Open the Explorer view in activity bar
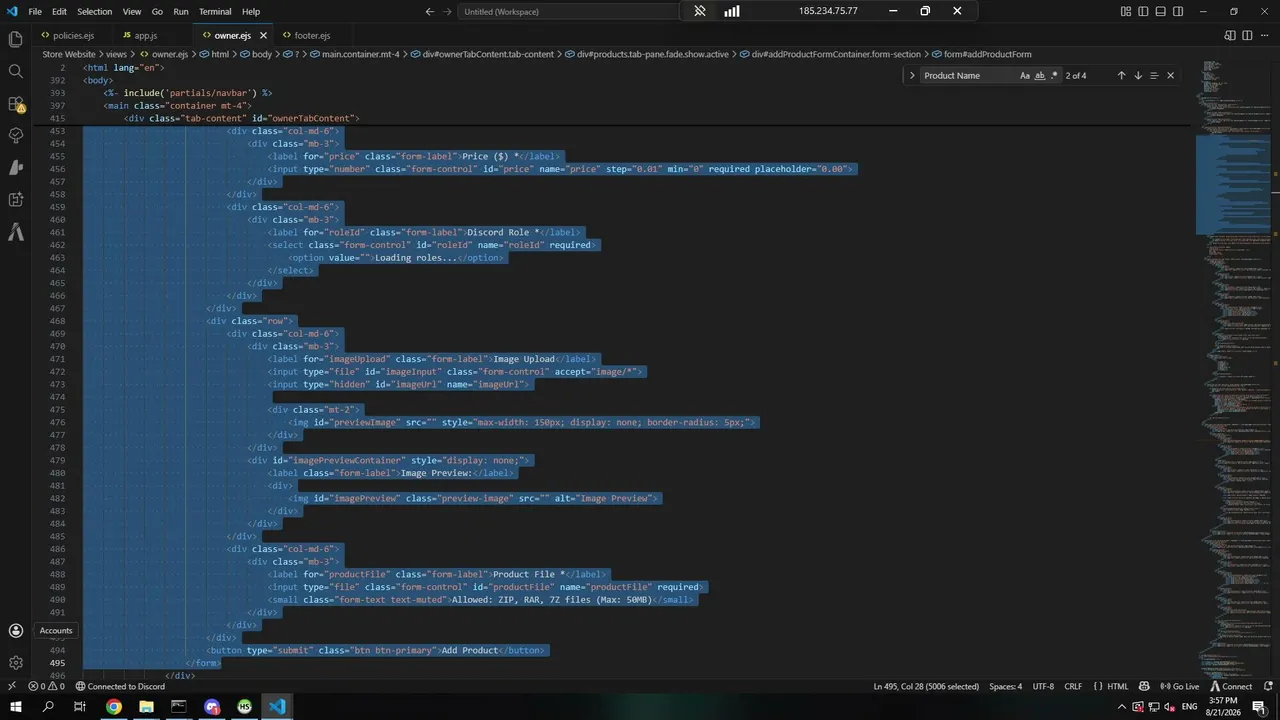This screenshot has height=720, width=1280. coord(15,39)
